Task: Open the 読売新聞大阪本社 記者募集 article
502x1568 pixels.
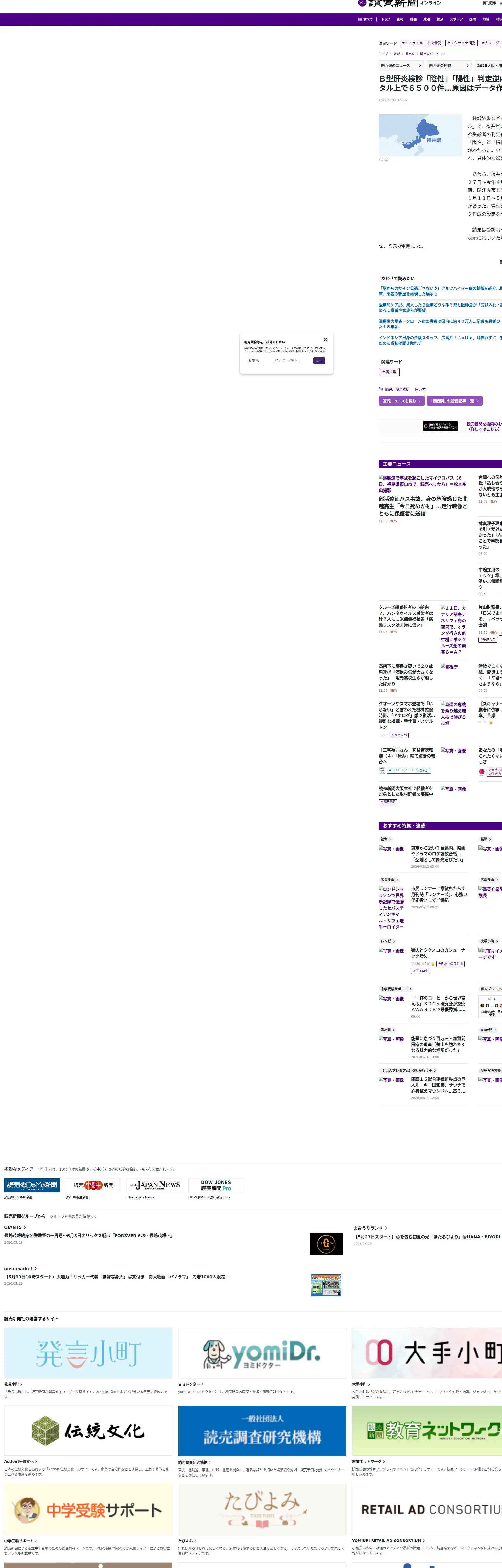Action: (406, 791)
